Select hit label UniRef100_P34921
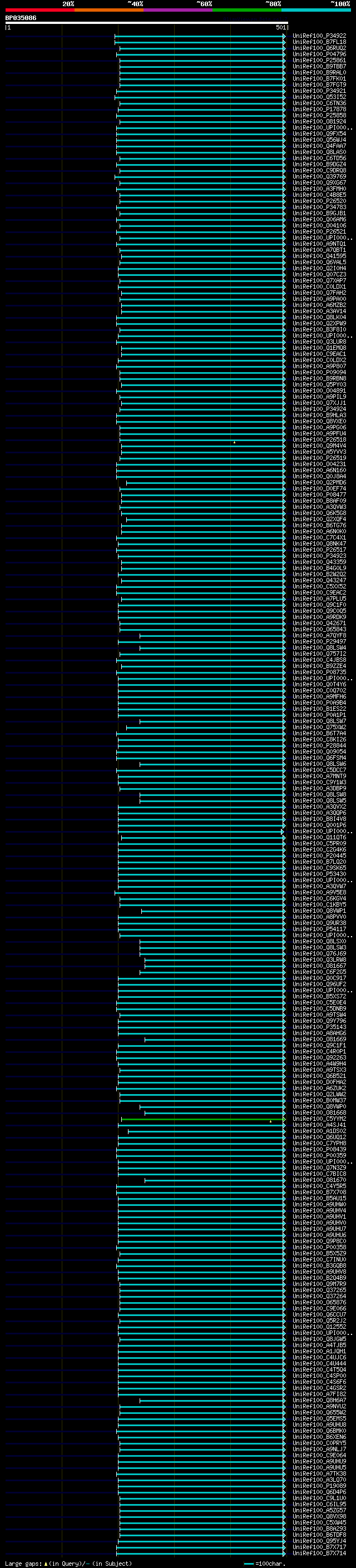356x1568 pixels. coord(319,91)
